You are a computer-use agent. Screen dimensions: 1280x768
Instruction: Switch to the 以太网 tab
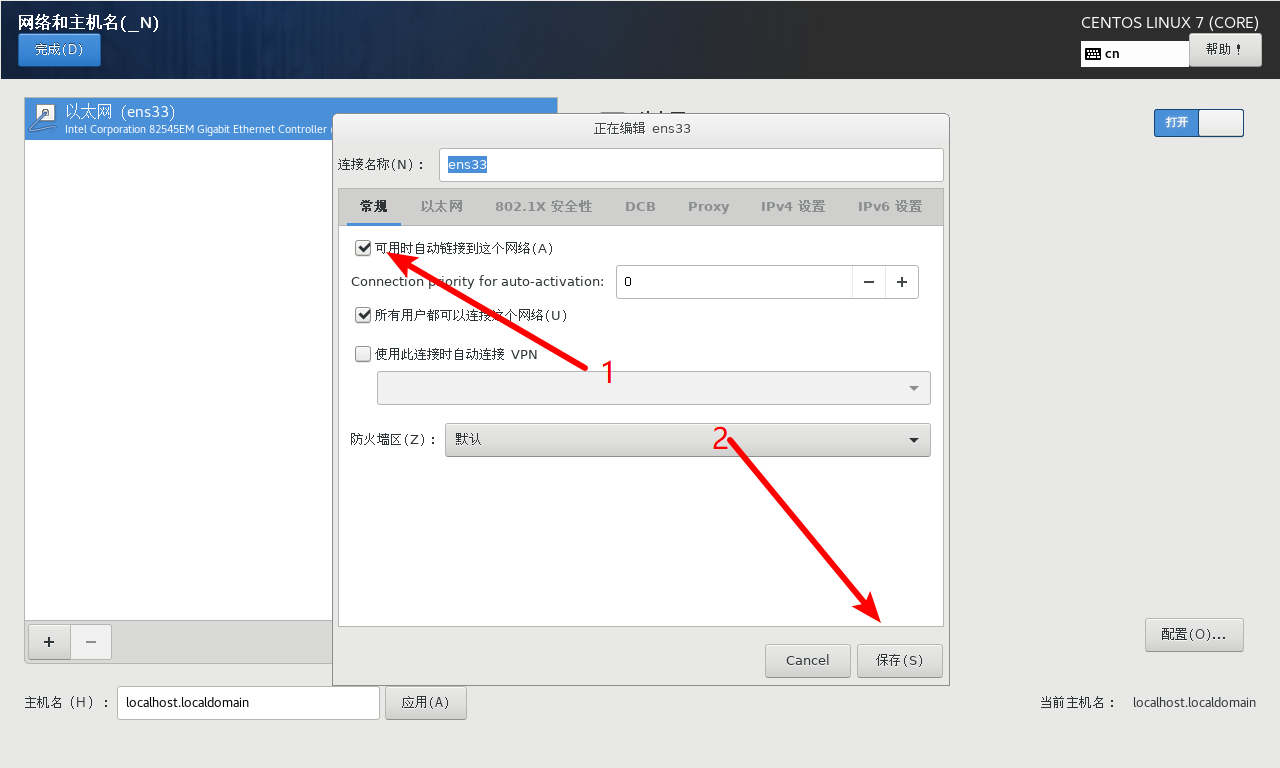[442, 207]
